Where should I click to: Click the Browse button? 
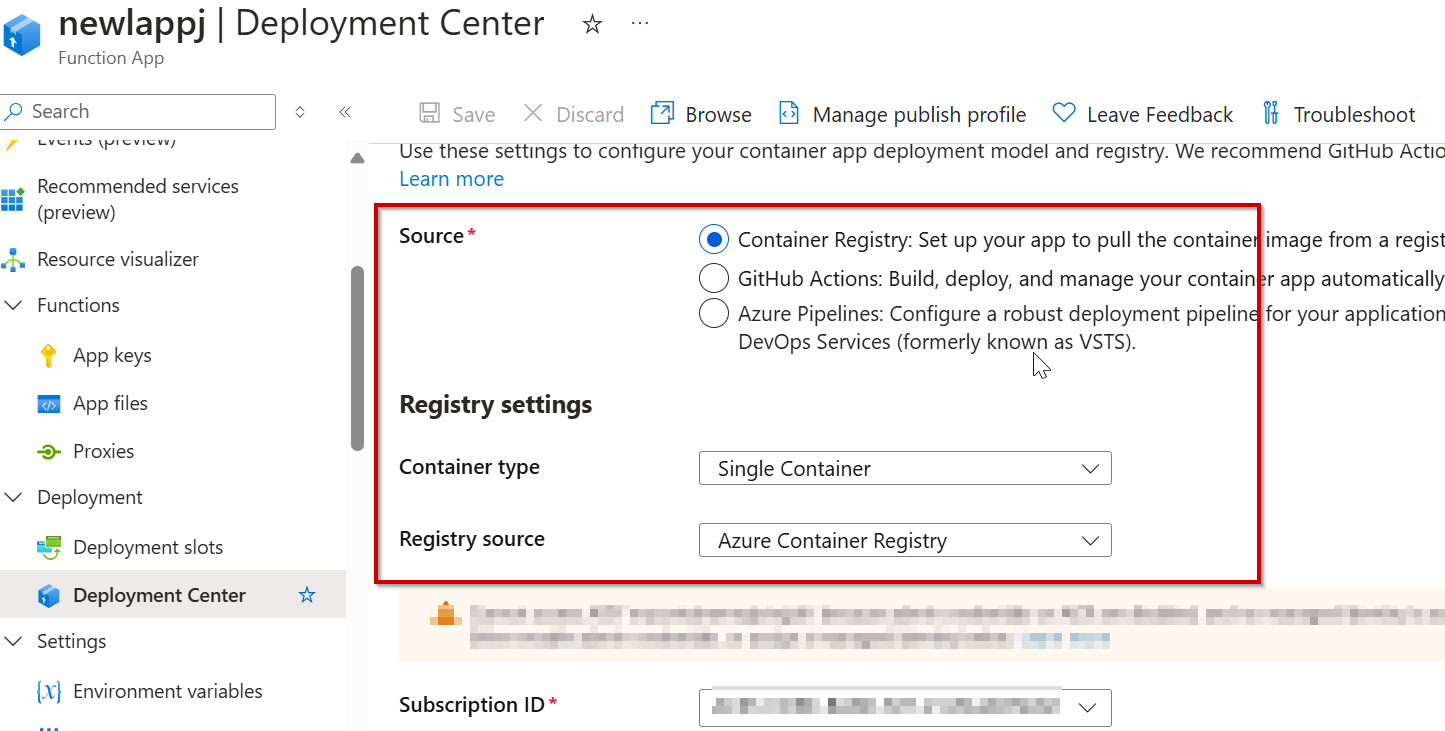pyautogui.click(x=700, y=114)
